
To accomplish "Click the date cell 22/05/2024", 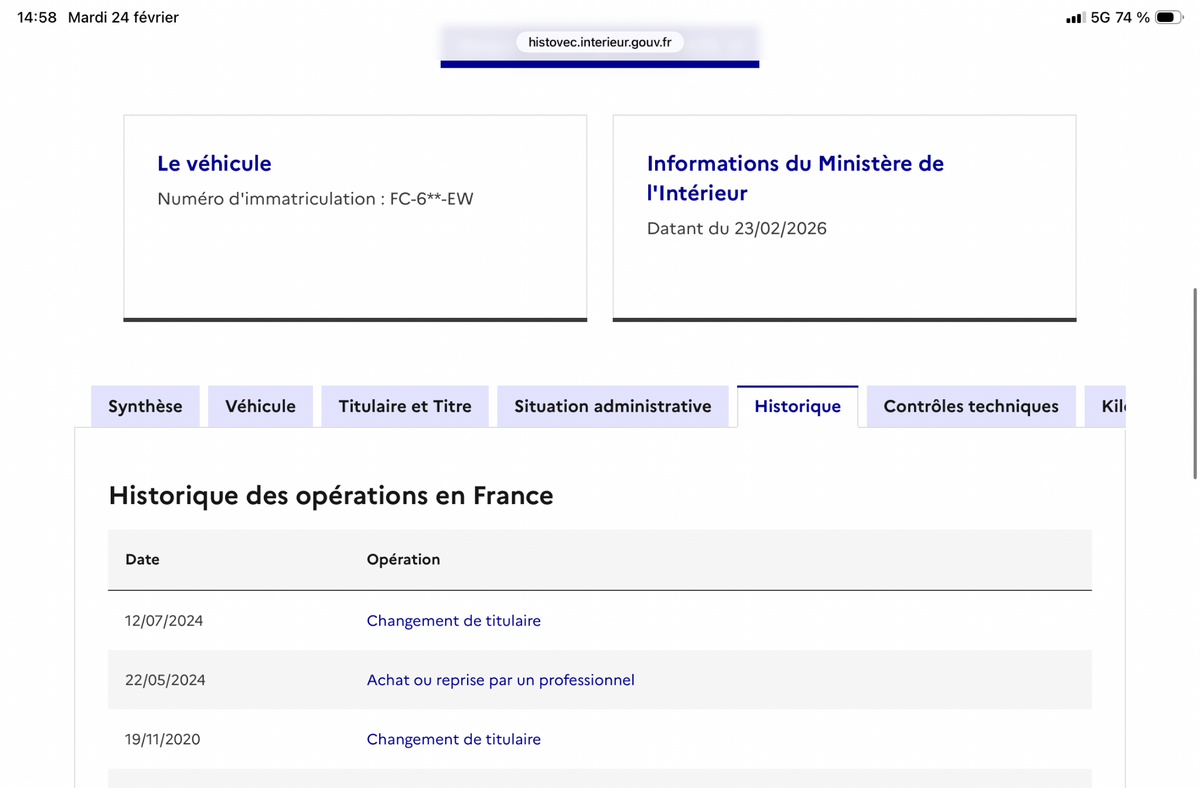I will tap(165, 680).
